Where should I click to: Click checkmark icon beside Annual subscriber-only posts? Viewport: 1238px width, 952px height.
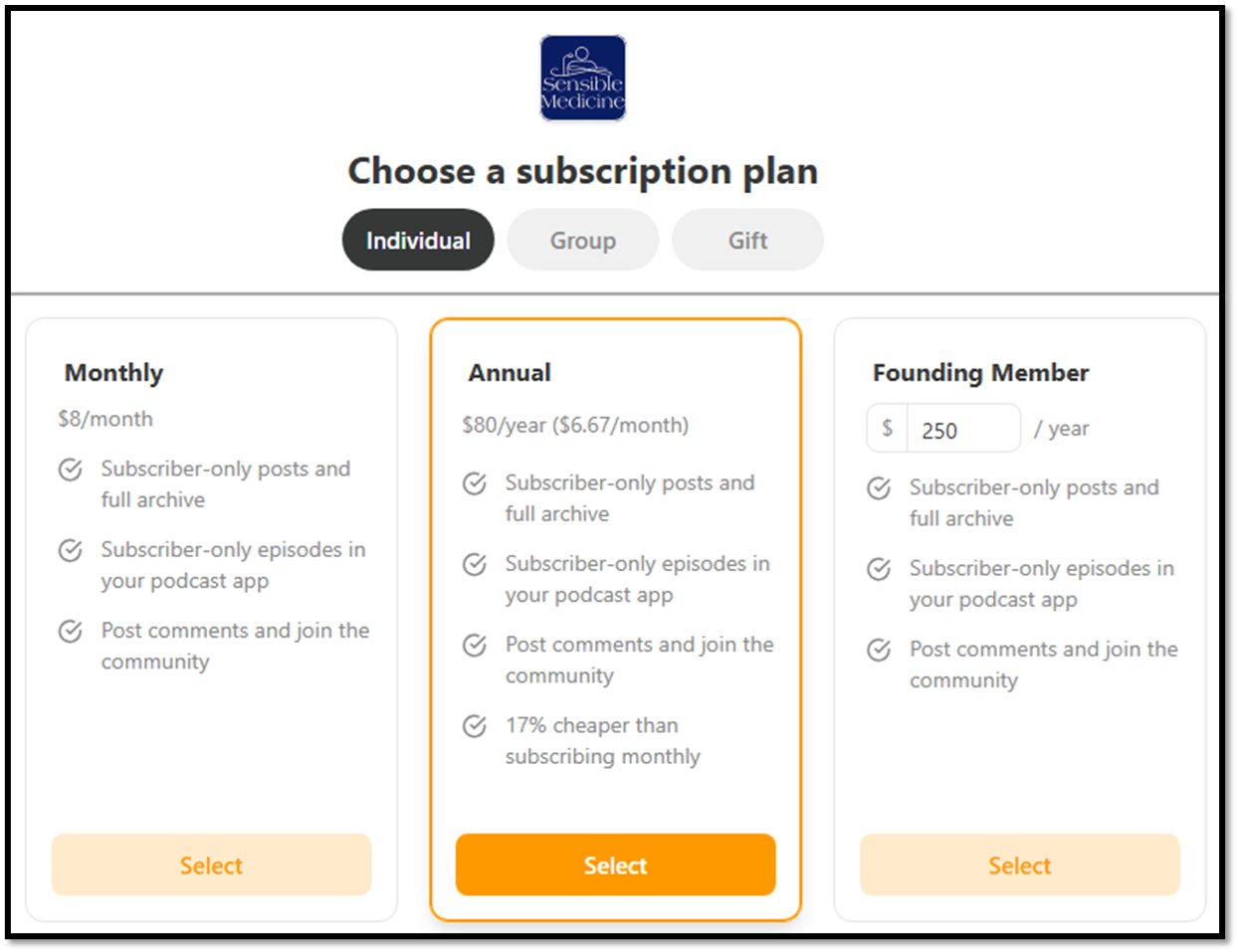coord(475,483)
